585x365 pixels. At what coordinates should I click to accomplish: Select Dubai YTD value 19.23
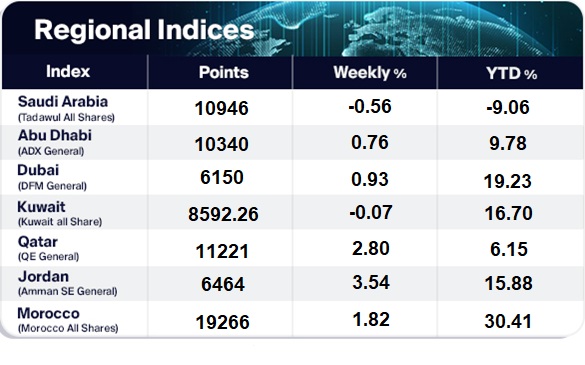point(507,181)
